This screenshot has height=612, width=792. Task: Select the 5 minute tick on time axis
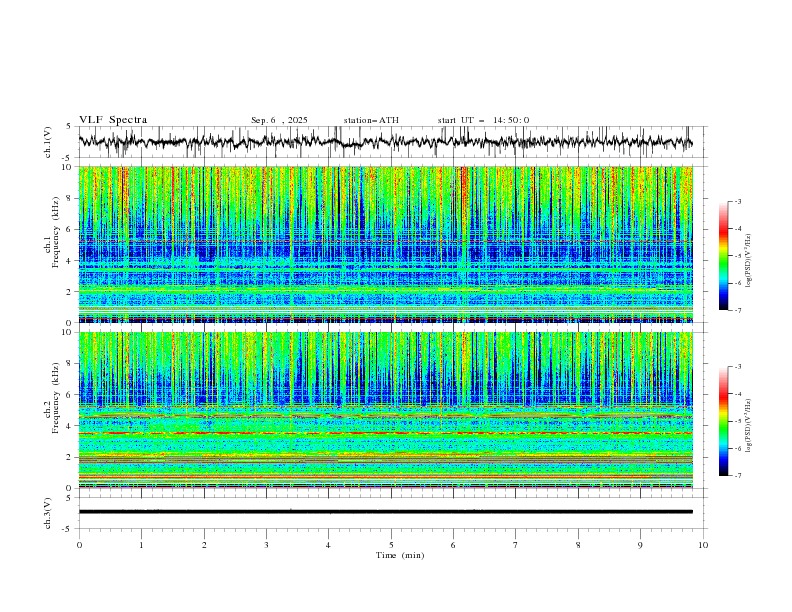(x=391, y=544)
